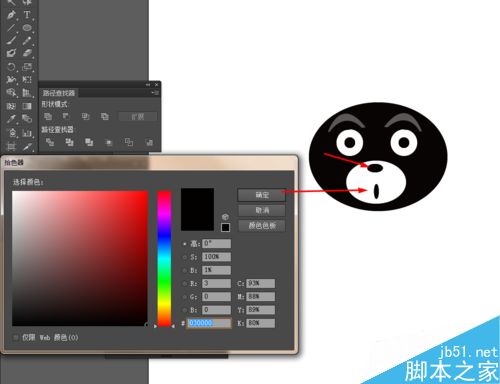Click the rainbow hue spectrum slider
Viewport: 500px width, 384px height.
[x=164, y=258]
